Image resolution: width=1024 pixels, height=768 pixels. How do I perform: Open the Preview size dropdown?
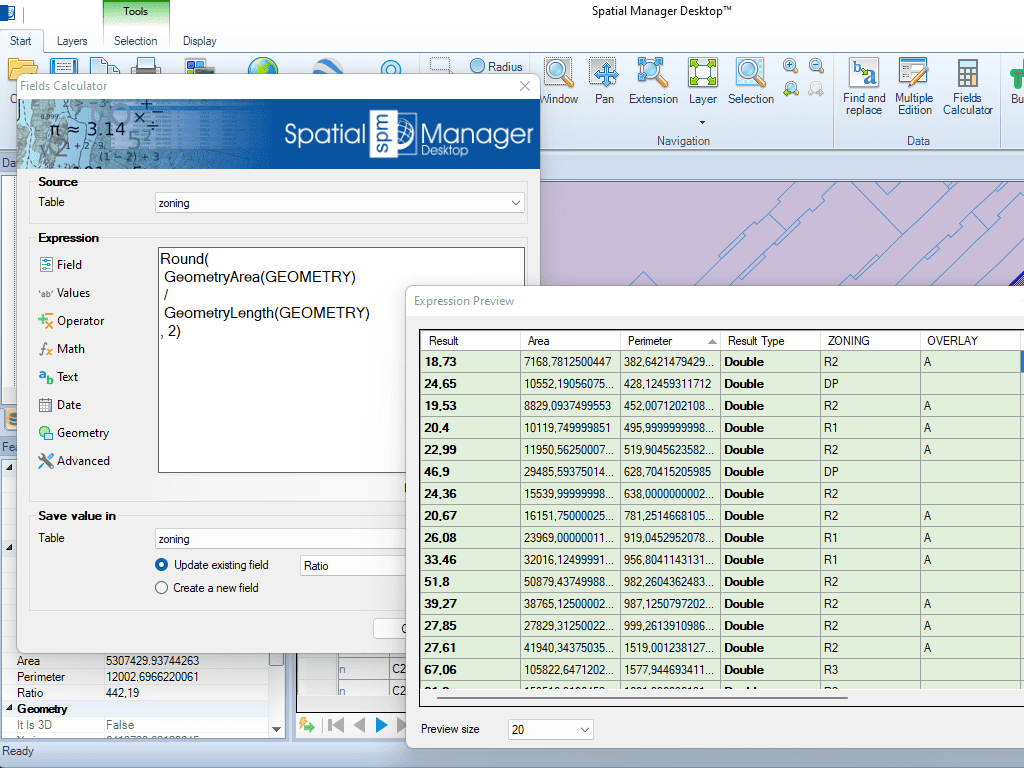pyautogui.click(x=551, y=729)
